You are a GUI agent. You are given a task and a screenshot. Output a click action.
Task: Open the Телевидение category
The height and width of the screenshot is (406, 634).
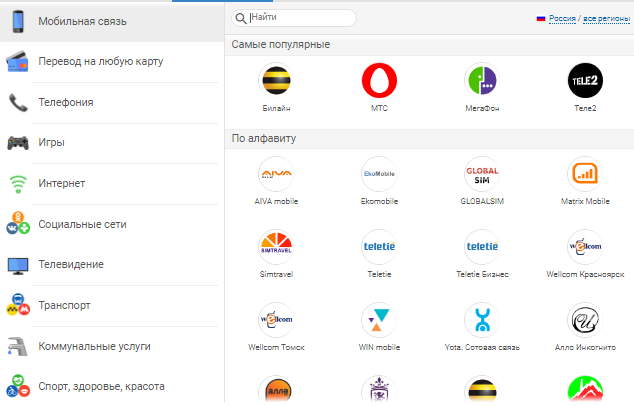[112, 265]
